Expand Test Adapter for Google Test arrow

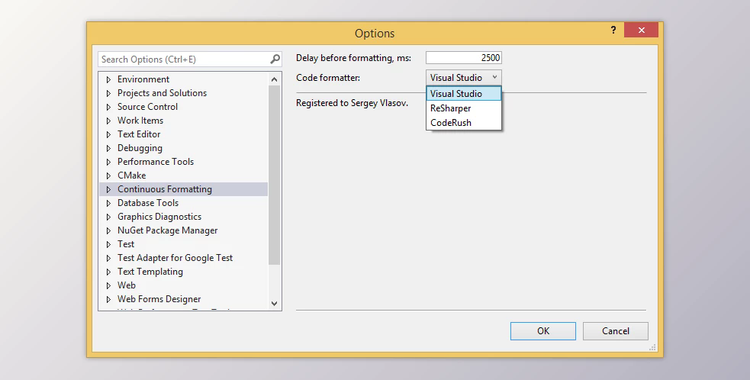pos(109,258)
